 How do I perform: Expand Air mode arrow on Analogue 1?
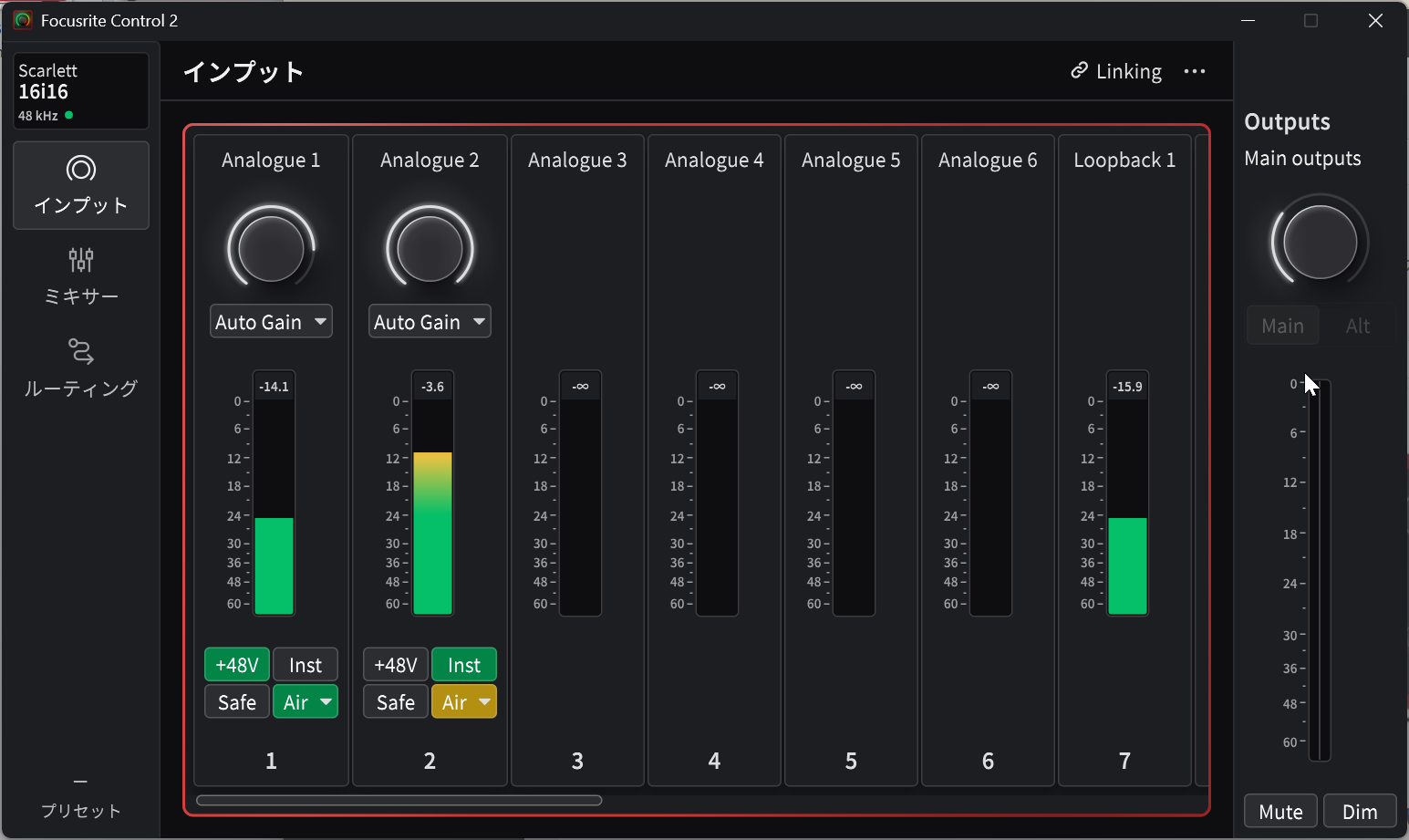coord(326,702)
